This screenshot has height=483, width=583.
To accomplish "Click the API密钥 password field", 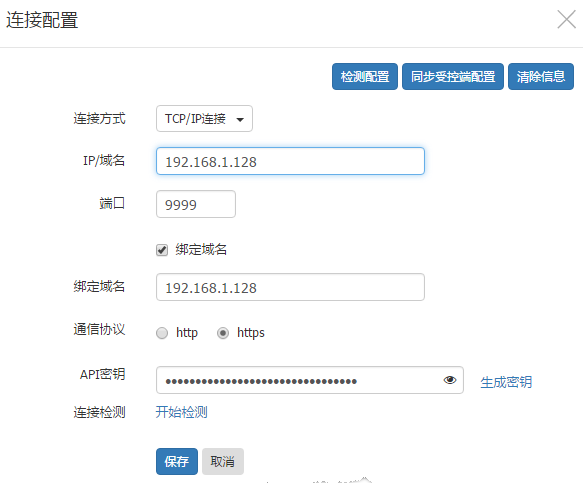I will pyautogui.click(x=310, y=380).
